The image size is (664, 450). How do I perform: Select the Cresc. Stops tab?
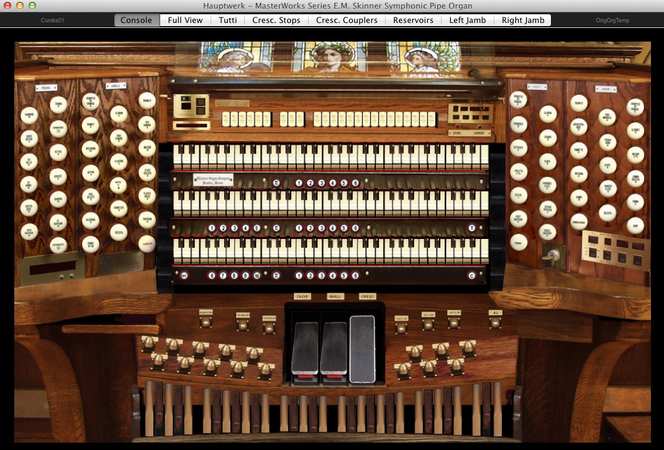click(276, 20)
